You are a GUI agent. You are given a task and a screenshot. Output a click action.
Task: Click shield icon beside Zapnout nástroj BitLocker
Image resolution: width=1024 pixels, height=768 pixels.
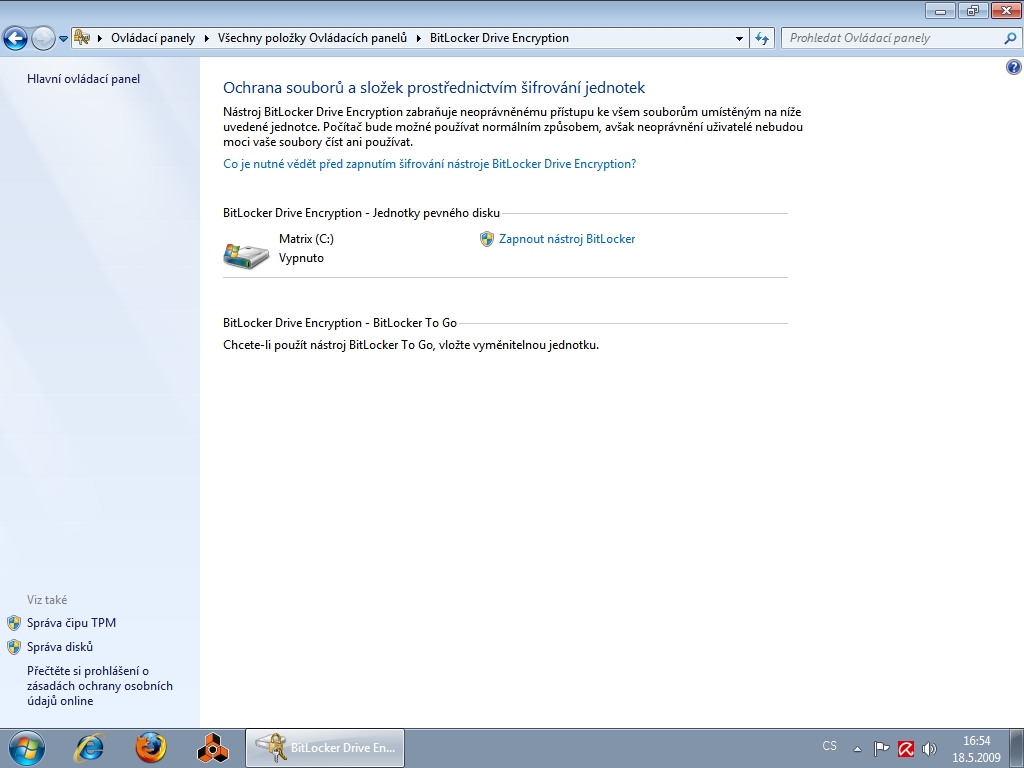(x=487, y=239)
